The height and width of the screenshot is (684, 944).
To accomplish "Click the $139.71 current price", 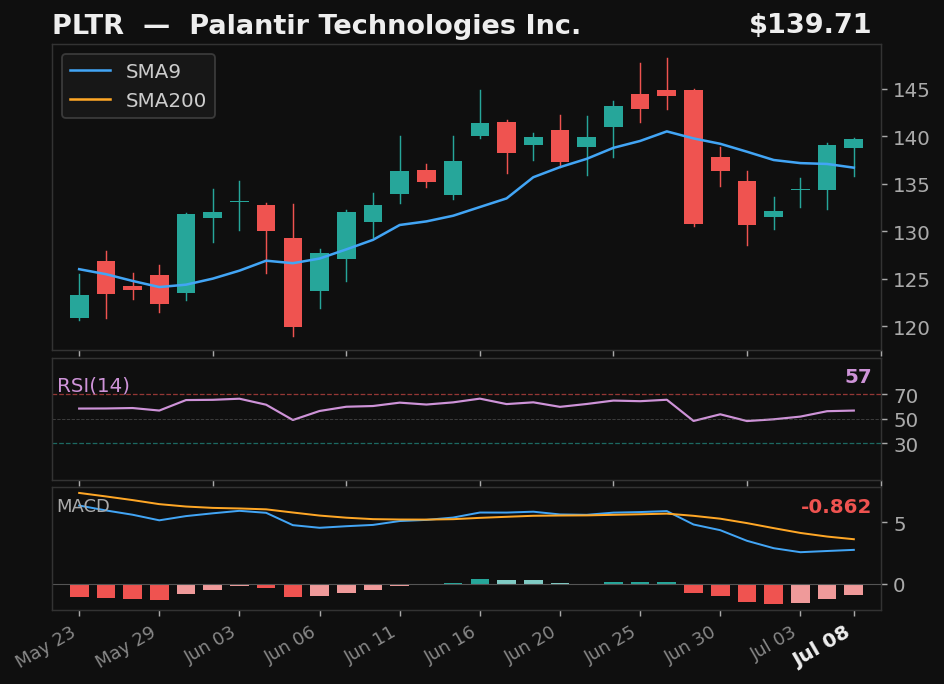I will [810, 25].
